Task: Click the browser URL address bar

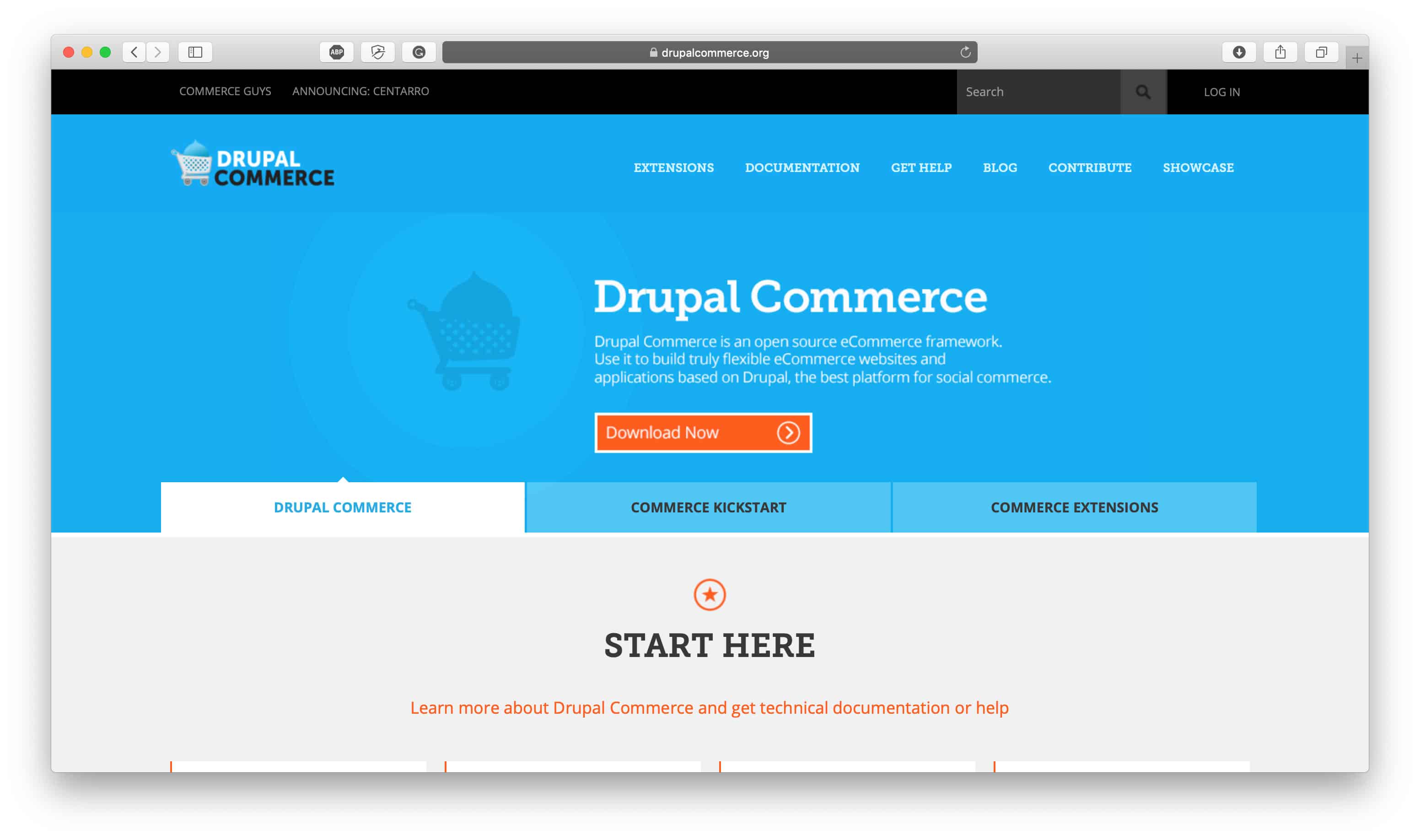Action: coord(711,53)
